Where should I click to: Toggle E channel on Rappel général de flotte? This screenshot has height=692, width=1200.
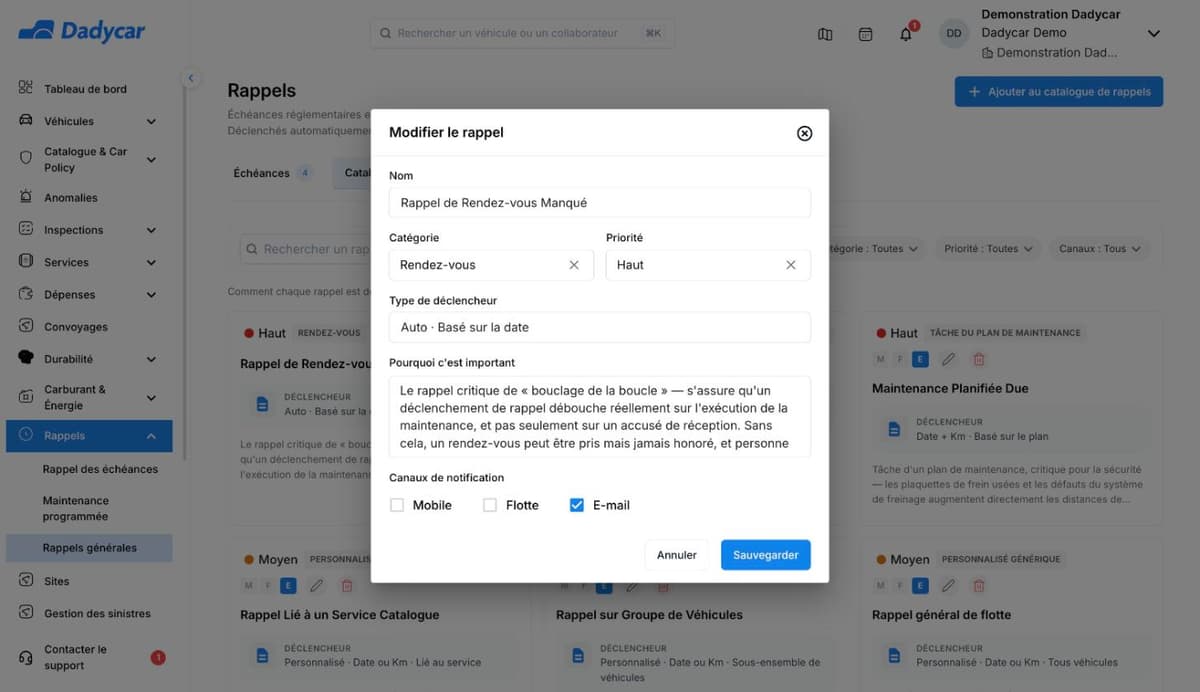pos(920,585)
